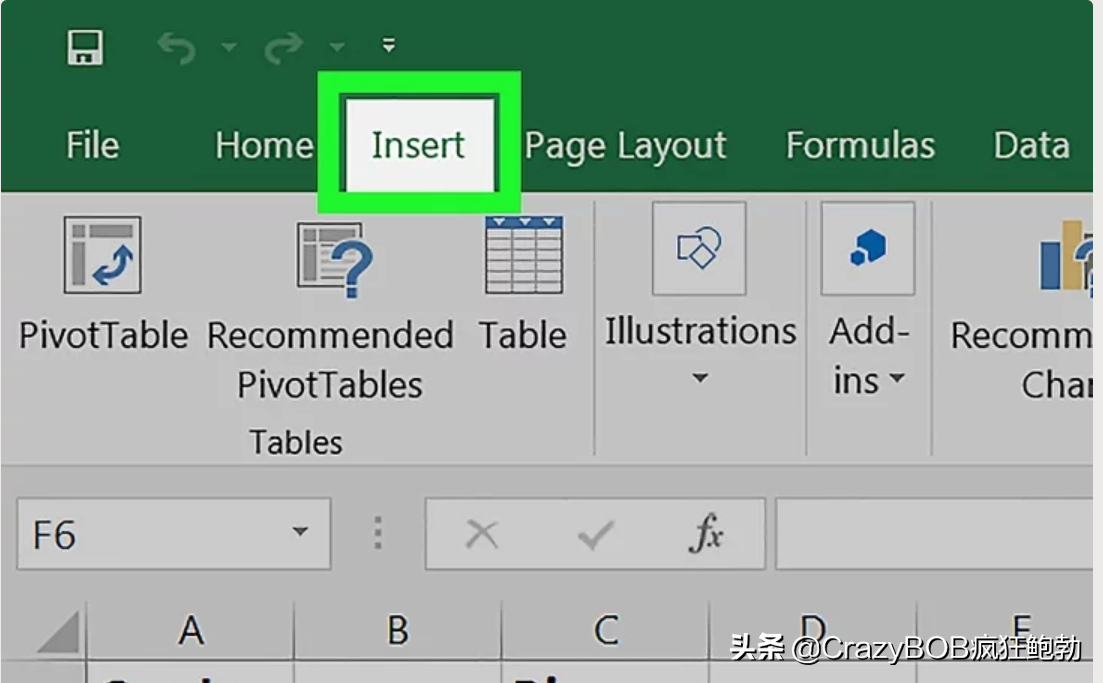Click the Recommended PivotTables icon
This screenshot has width=1103, height=683.
click(335, 259)
